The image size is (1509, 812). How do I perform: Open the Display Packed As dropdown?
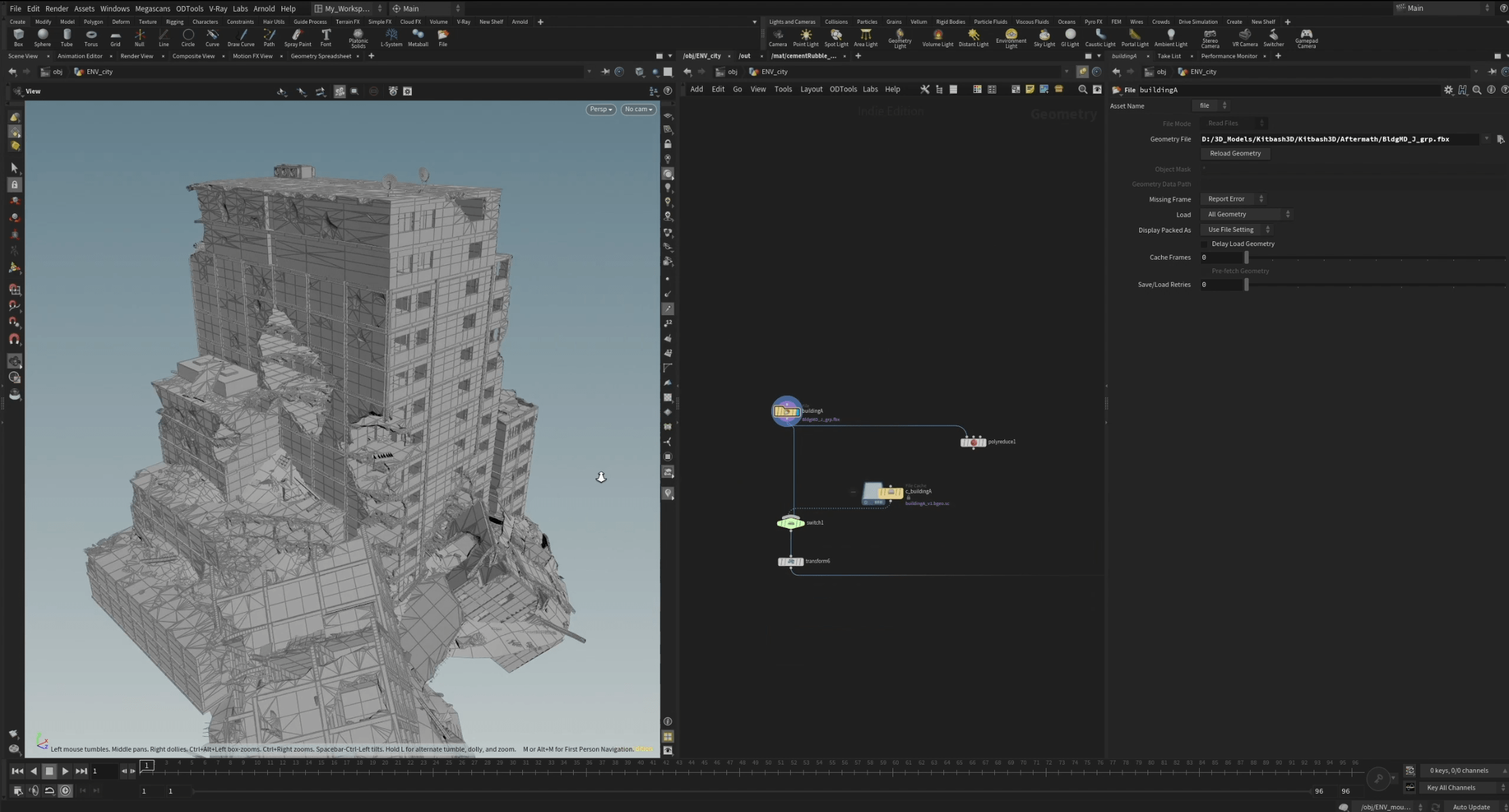(x=1236, y=230)
